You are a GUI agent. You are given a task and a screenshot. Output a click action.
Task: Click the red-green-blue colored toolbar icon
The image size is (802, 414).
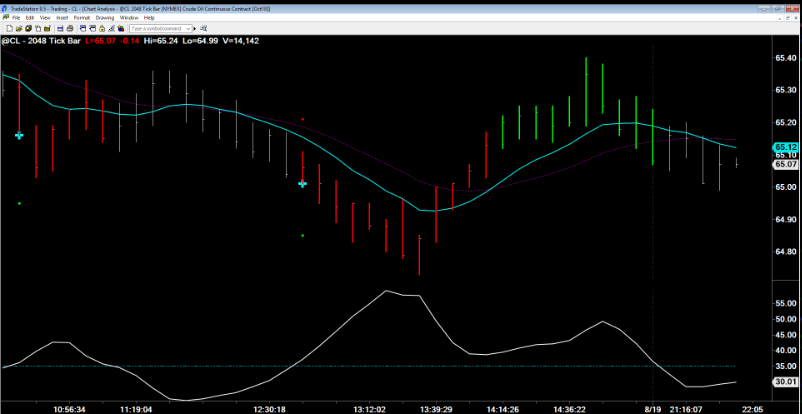(x=121, y=29)
